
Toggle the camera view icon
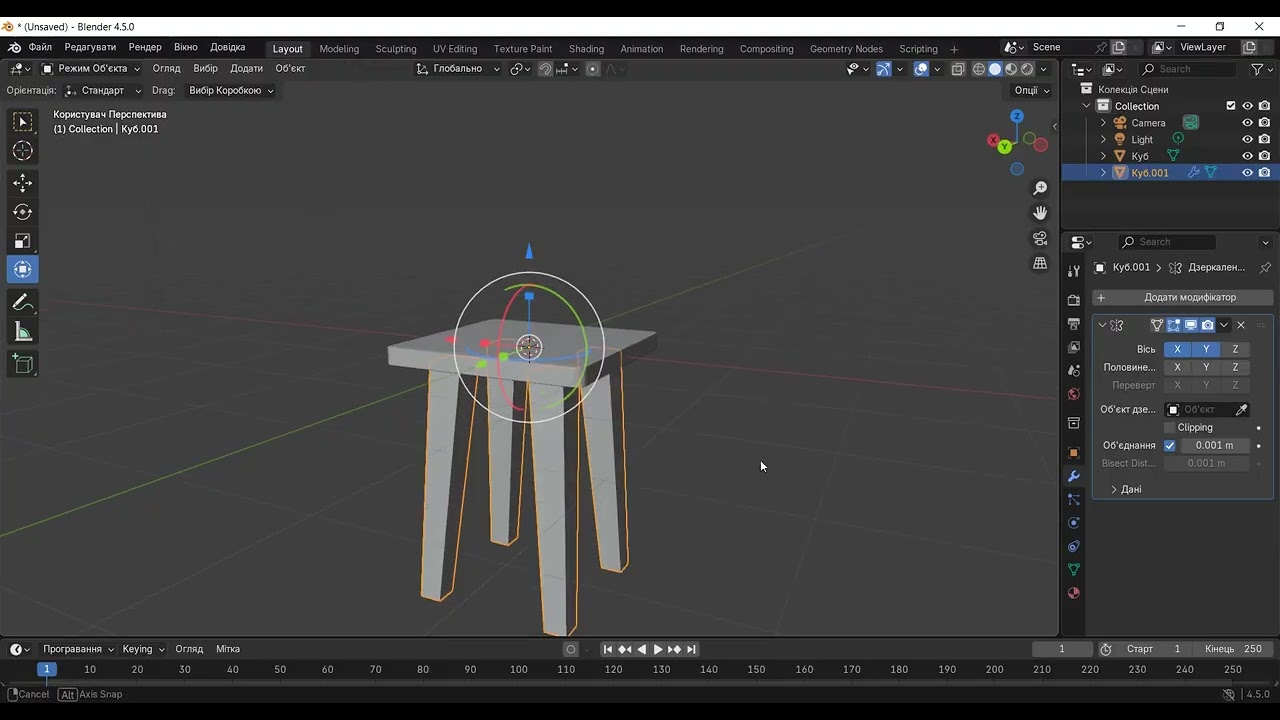coord(1040,238)
